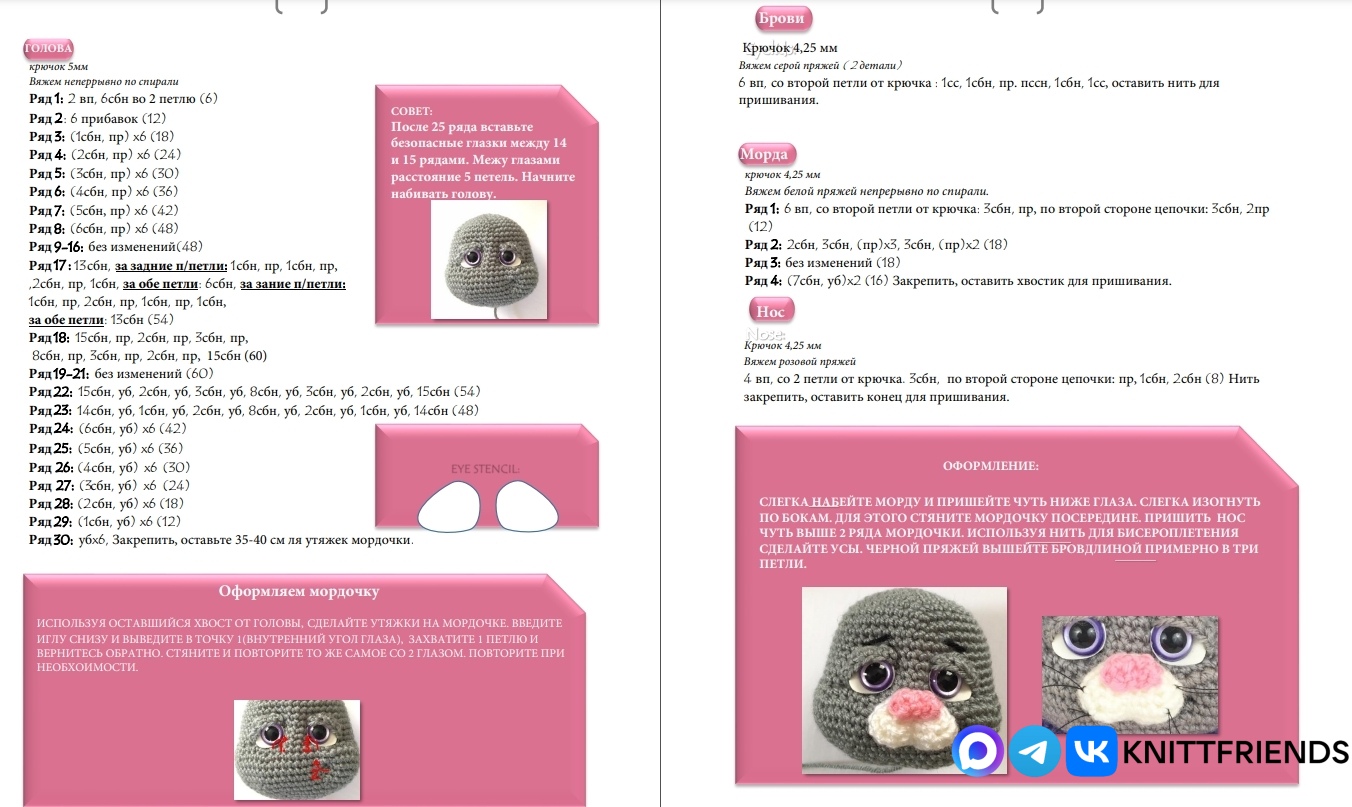Click the Ряд 30 instruction line
Image resolution: width=1352 pixels, height=807 pixels.
tap(221, 540)
